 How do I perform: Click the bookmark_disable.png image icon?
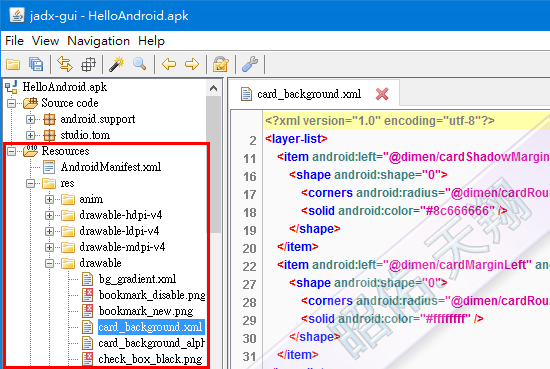click(87, 295)
